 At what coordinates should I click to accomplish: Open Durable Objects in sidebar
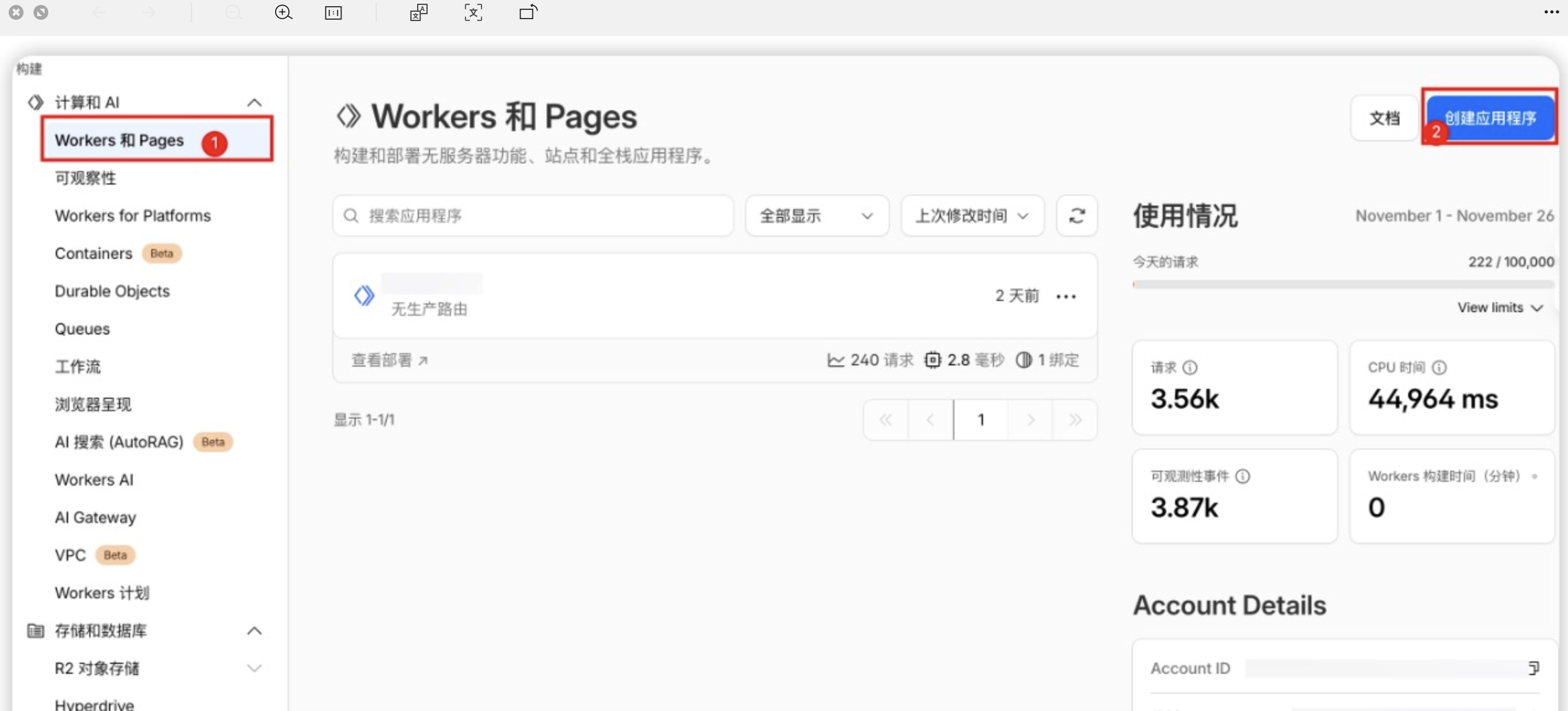(x=112, y=291)
